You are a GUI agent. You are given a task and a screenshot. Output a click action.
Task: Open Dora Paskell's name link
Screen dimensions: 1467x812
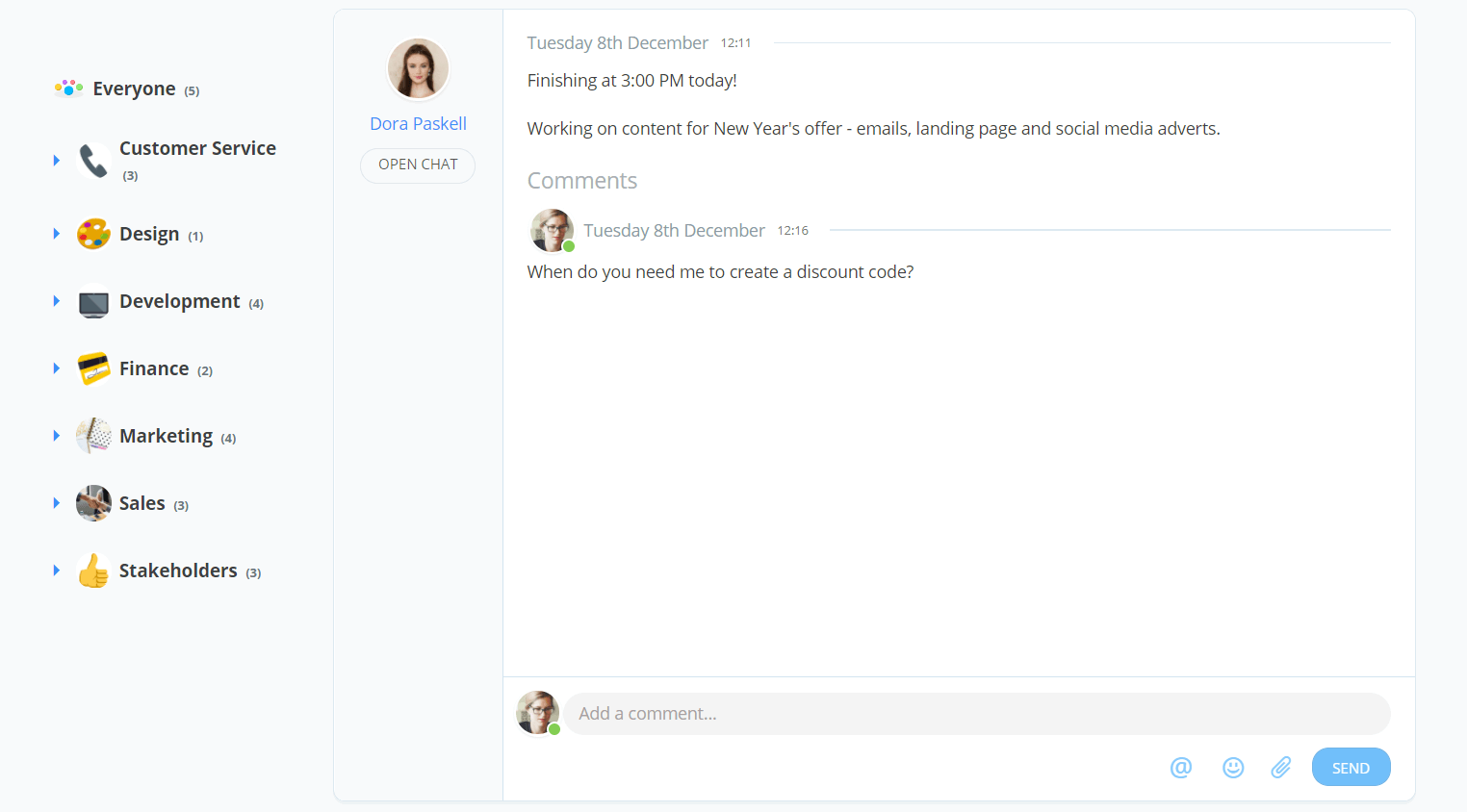(x=418, y=123)
